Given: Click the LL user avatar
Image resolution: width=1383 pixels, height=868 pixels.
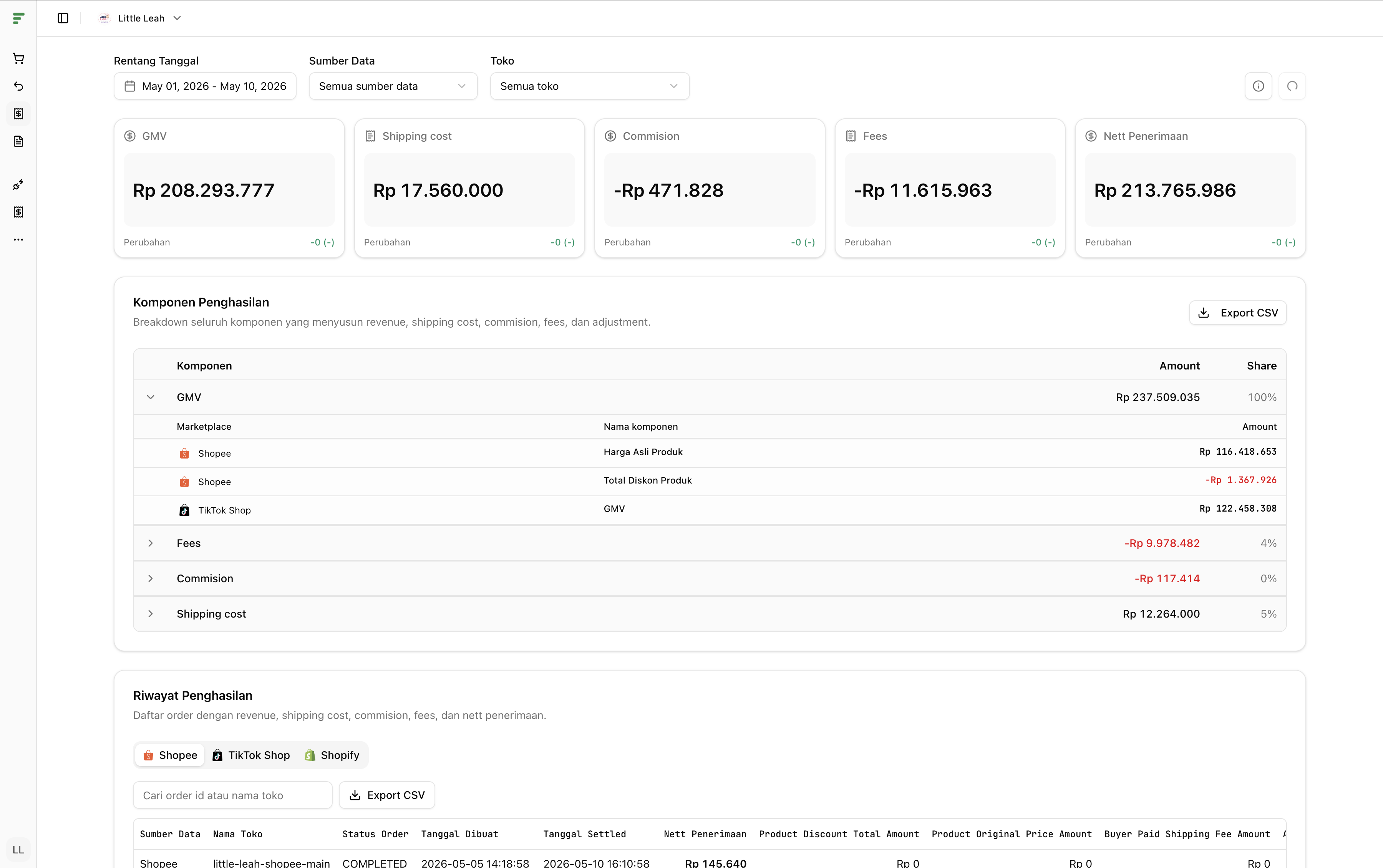Looking at the screenshot, I should point(18,850).
